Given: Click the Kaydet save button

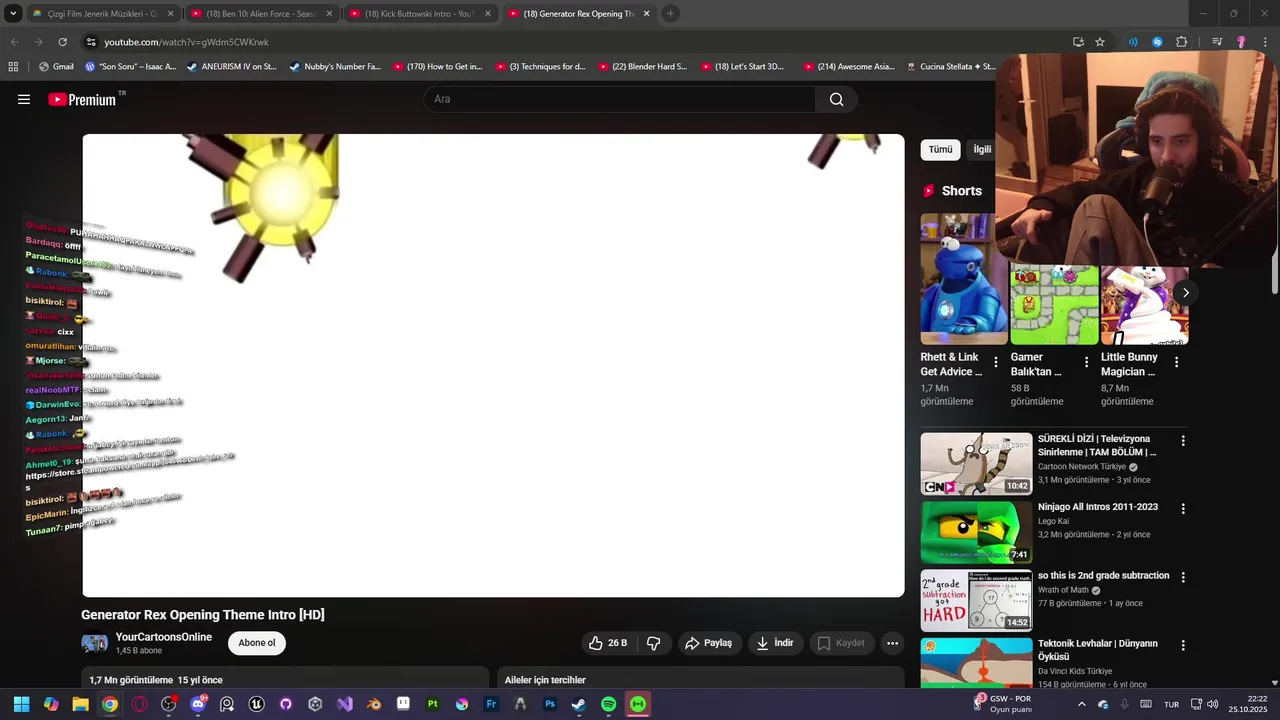Looking at the screenshot, I should 841,643.
